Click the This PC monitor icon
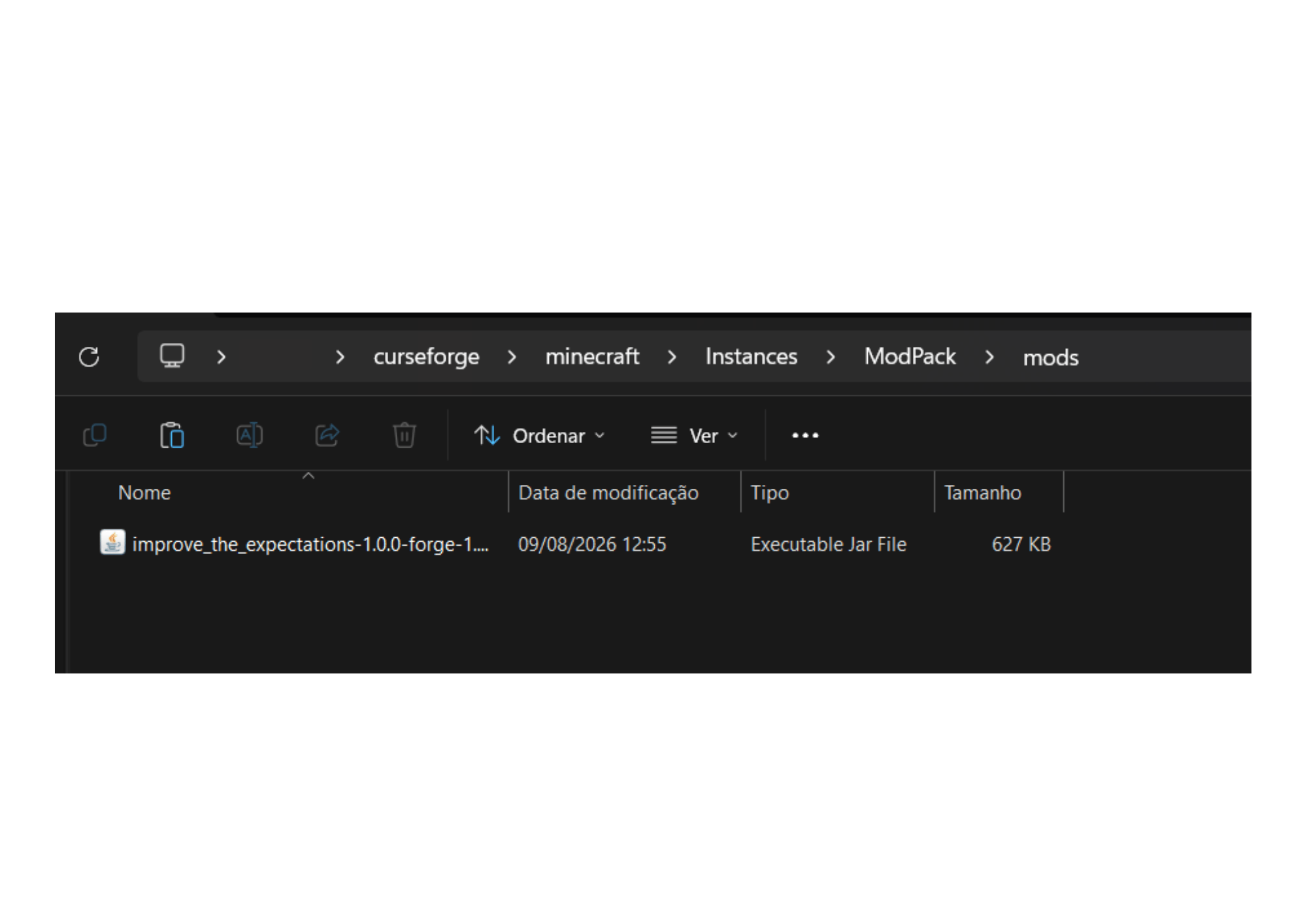Screen dimensions: 1307x924 tap(173, 356)
